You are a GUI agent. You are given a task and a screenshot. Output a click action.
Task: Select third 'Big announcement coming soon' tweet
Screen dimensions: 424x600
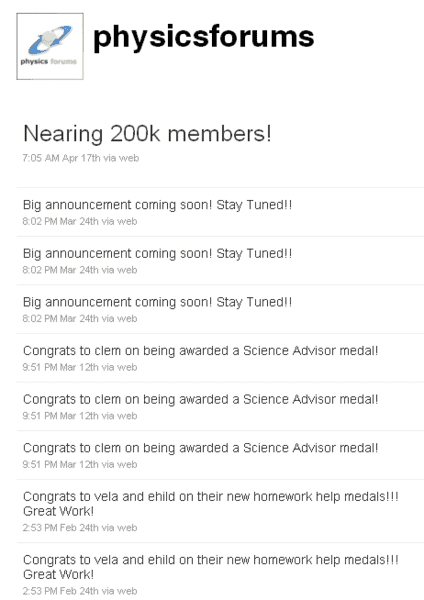tap(157, 302)
